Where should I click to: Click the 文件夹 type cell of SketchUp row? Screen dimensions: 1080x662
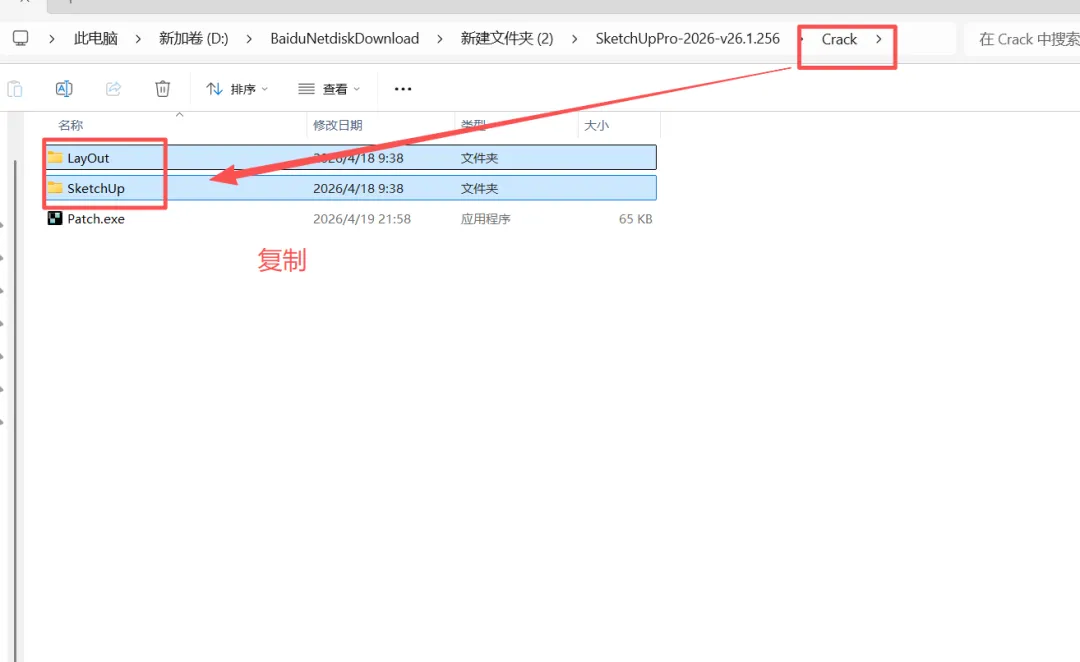[x=479, y=188]
